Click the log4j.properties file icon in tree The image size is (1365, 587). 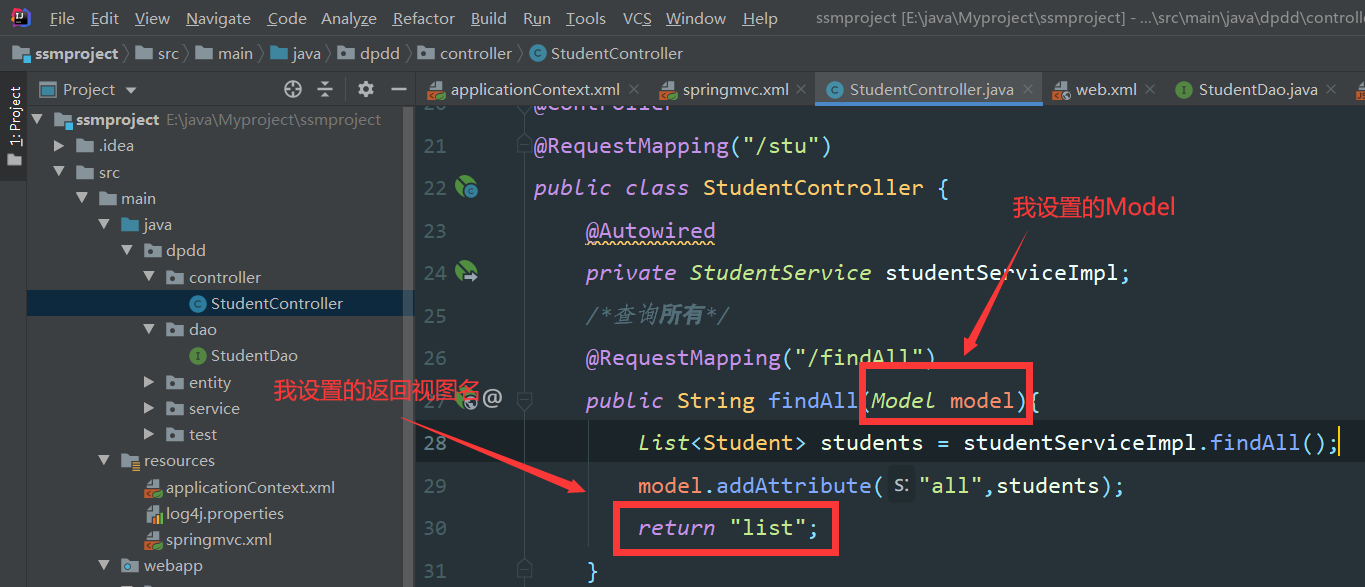coord(154,513)
